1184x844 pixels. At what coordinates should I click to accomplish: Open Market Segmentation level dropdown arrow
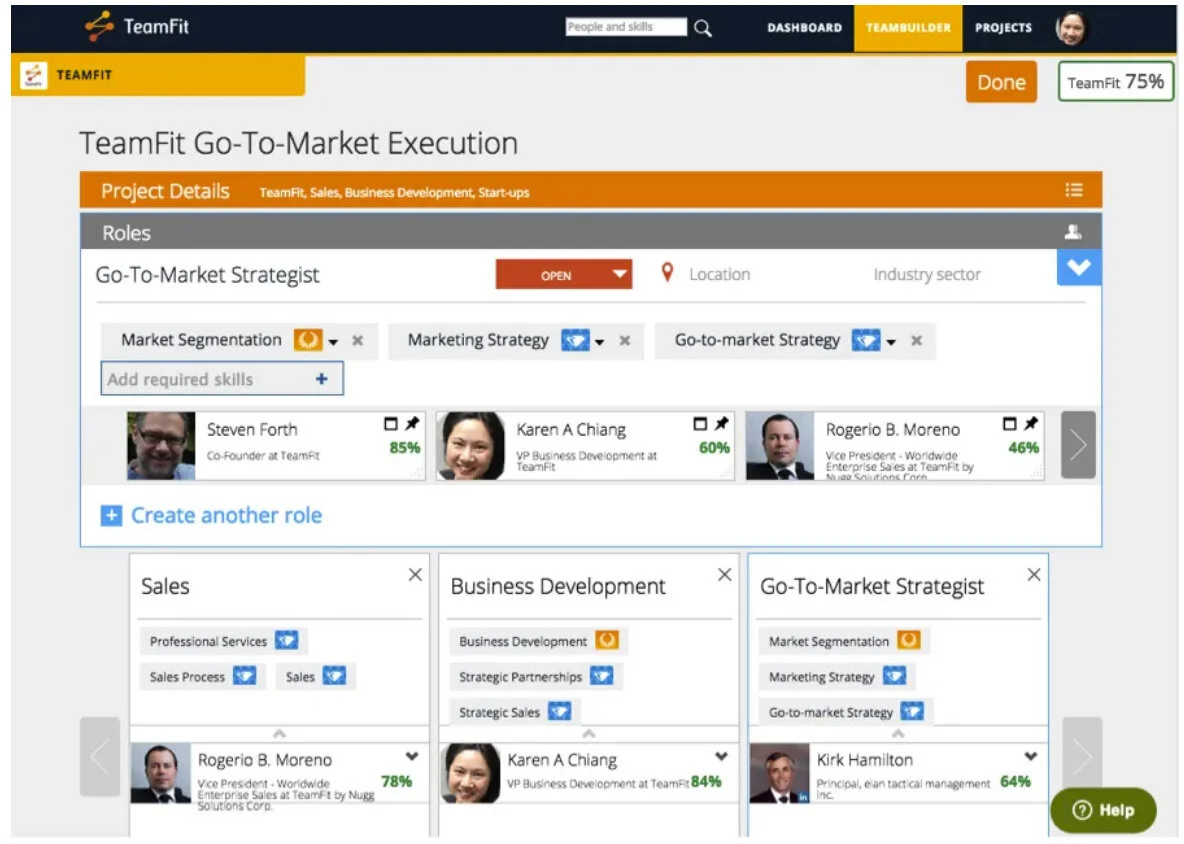pos(333,342)
